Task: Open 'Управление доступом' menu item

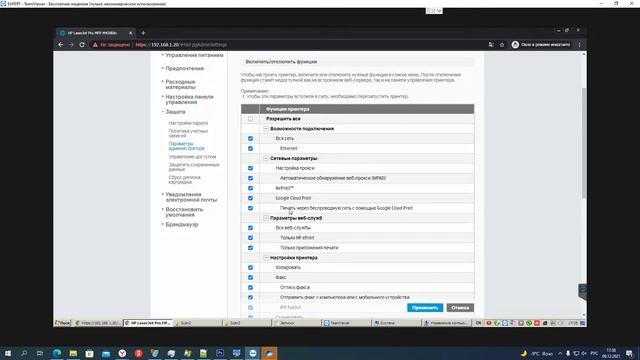Action: click(x=192, y=157)
